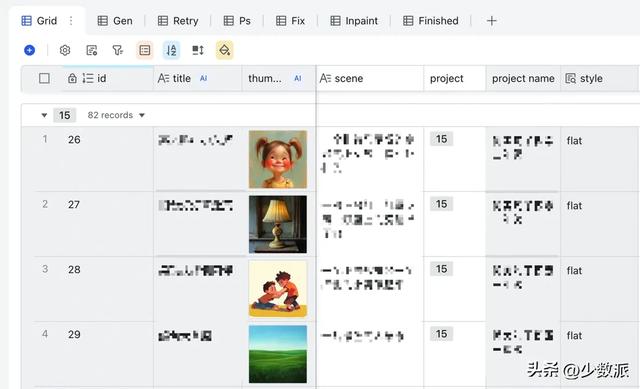640x389 pixels.
Task: Click the scene column header
Action: click(x=370, y=78)
